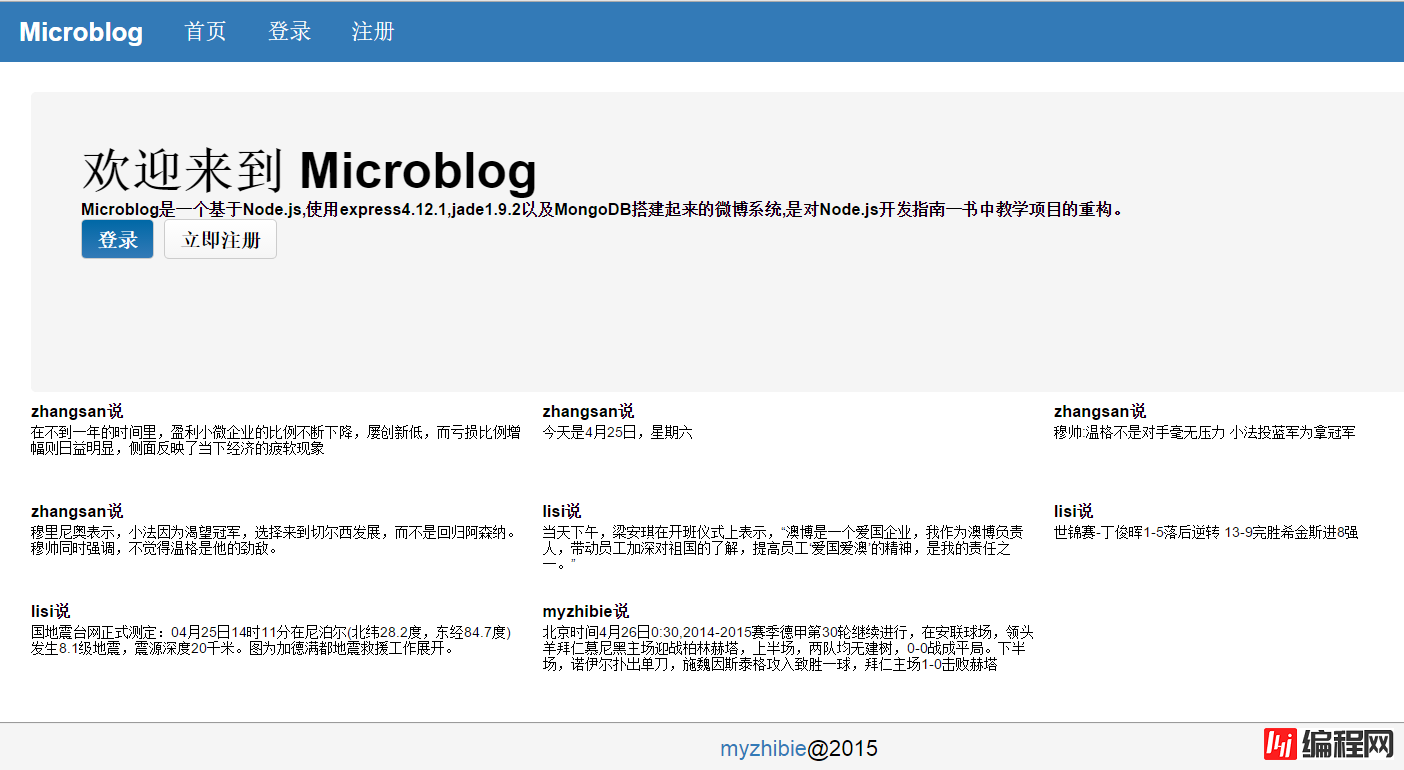Viewport: 1404px width, 770px height.
Task: Click 'zhangsan说' heading above 今天是4月25日 post
Action: [588, 411]
